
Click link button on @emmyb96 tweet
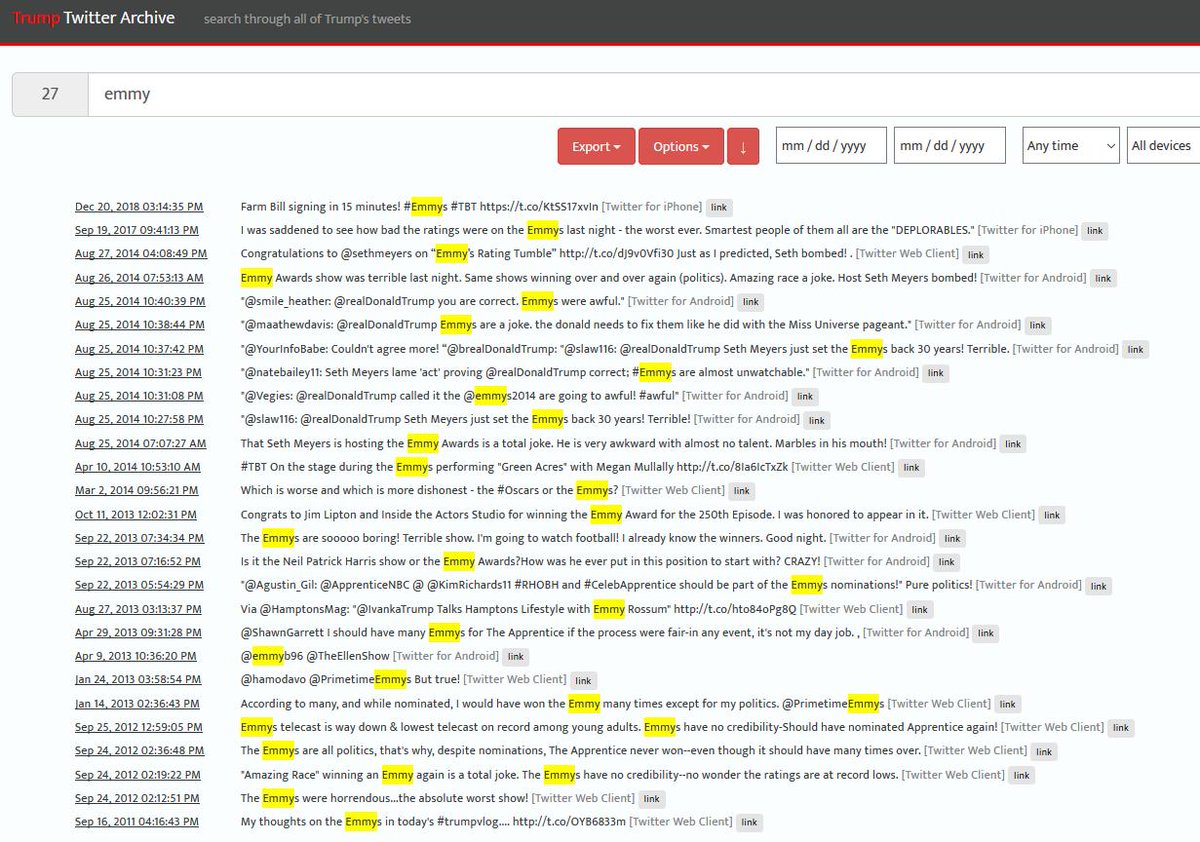(515, 657)
